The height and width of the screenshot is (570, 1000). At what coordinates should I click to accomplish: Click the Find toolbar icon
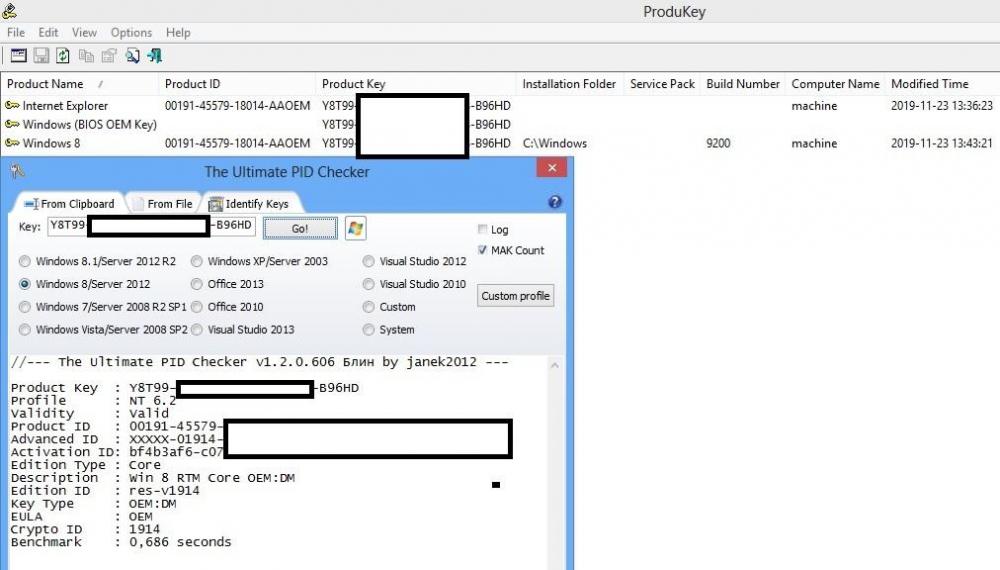[x=131, y=56]
